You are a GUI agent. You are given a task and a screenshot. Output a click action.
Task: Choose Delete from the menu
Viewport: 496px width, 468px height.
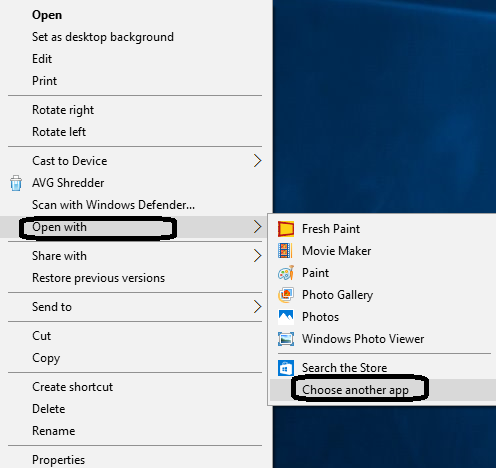49,409
